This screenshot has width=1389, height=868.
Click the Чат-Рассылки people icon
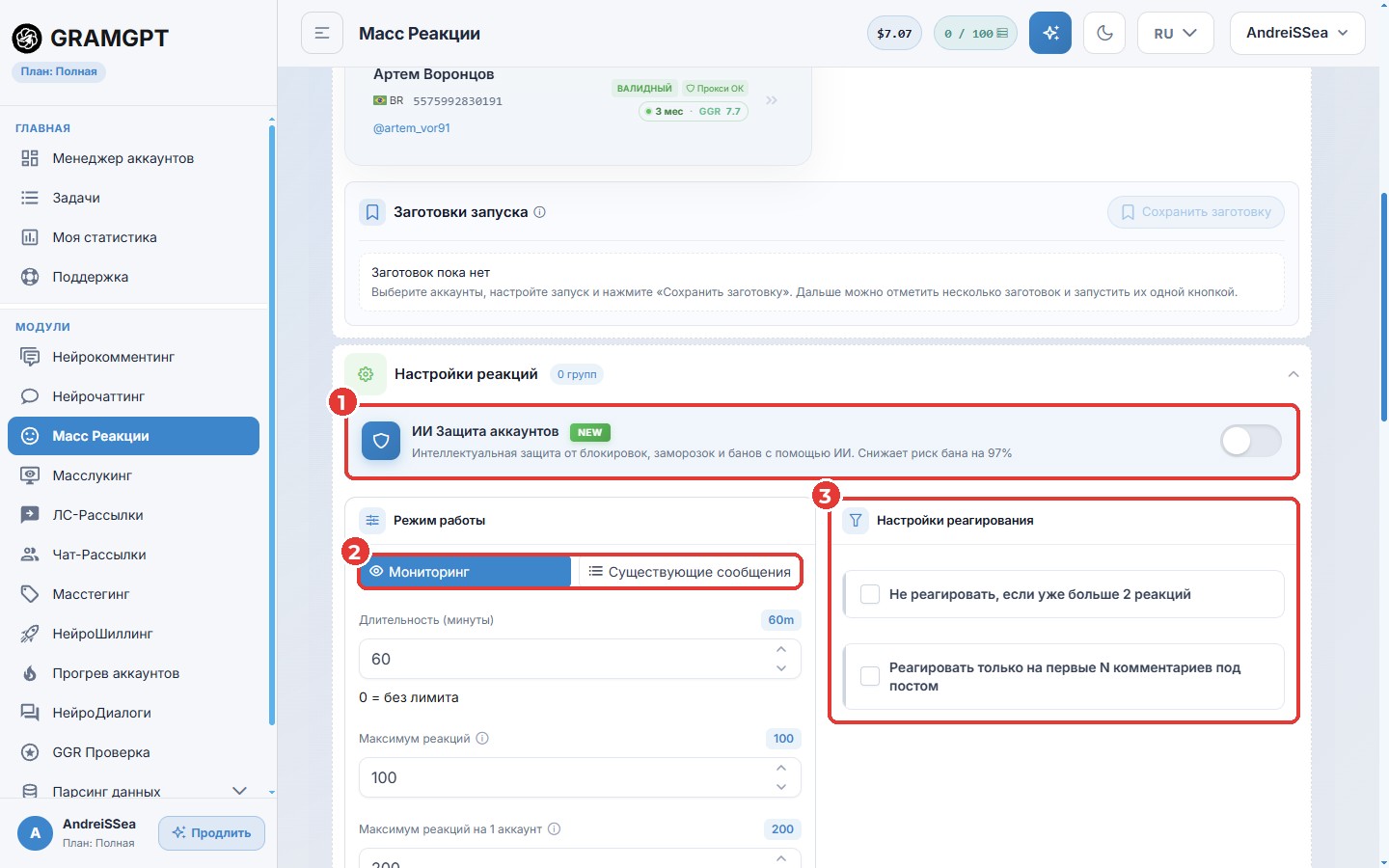point(30,555)
